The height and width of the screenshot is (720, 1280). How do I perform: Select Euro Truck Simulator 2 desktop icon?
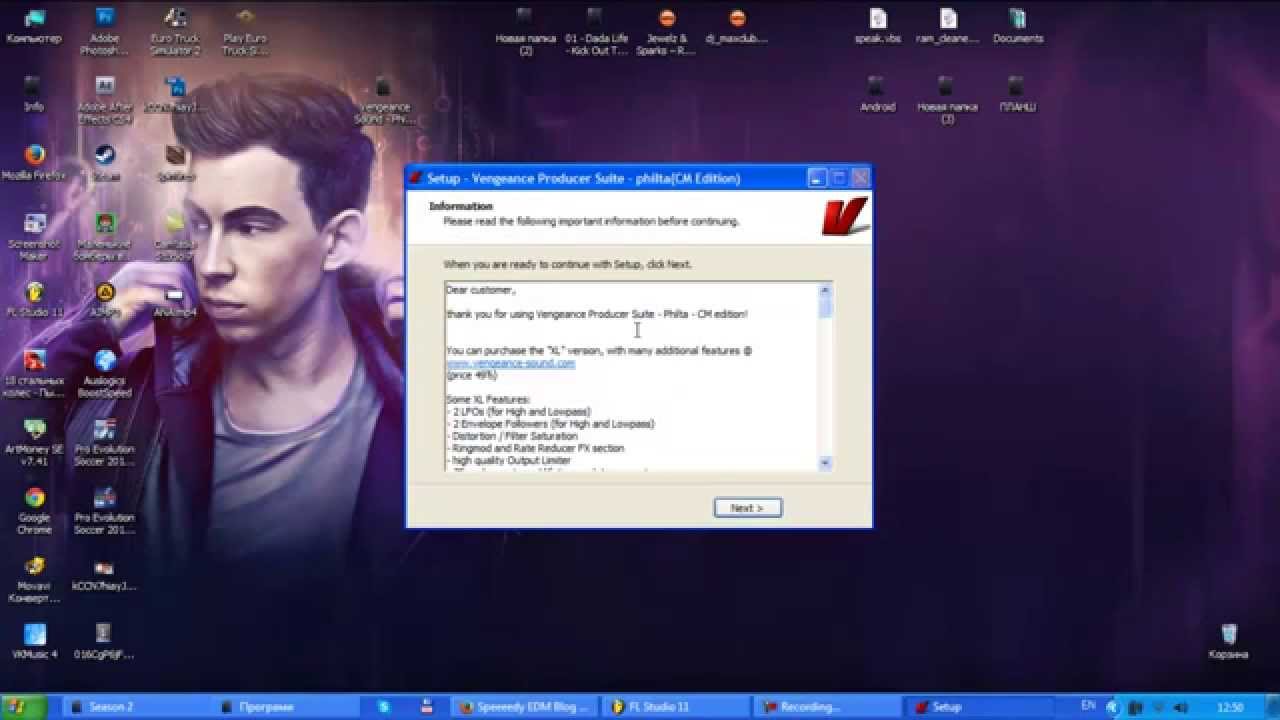click(175, 31)
